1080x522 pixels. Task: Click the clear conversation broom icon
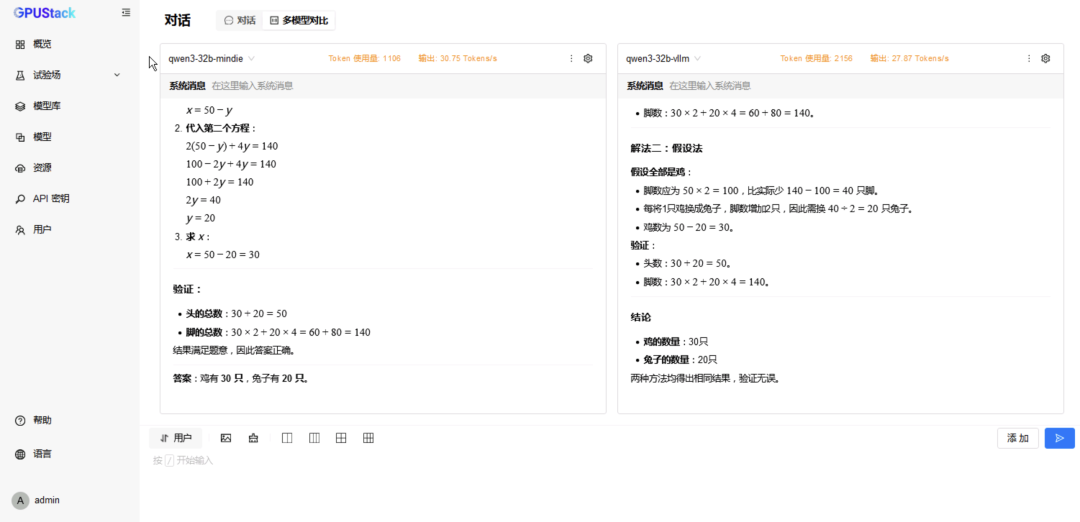coord(253,438)
